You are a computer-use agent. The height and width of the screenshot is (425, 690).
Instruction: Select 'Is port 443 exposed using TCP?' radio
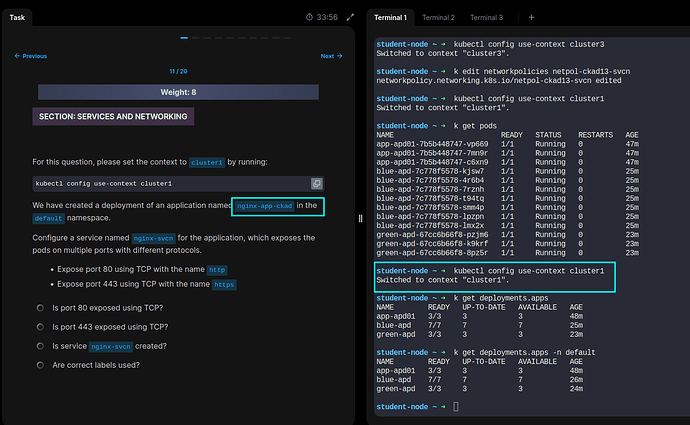[40, 327]
